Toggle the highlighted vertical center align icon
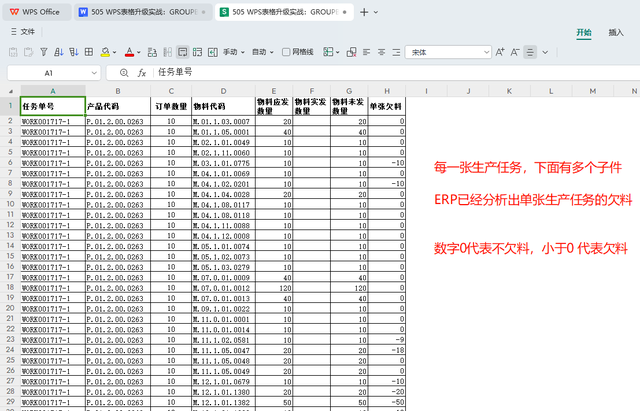Image resolution: width=640 pixels, height=411 pixels. (530, 52)
